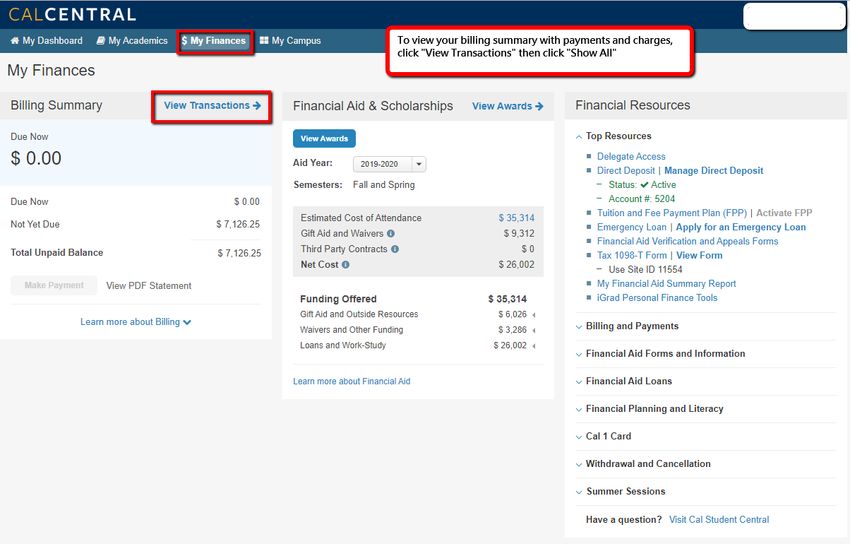Click the CalCentral logo
850x544 pixels.
(72, 14)
